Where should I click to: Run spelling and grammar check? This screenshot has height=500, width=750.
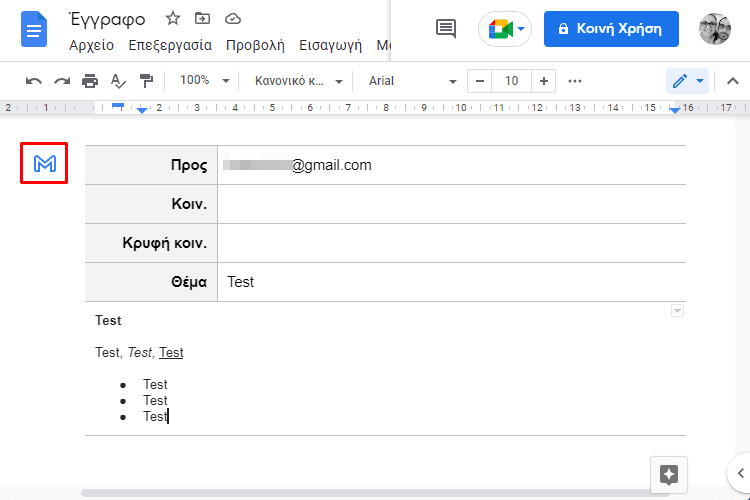pyautogui.click(x=118, y=81)
